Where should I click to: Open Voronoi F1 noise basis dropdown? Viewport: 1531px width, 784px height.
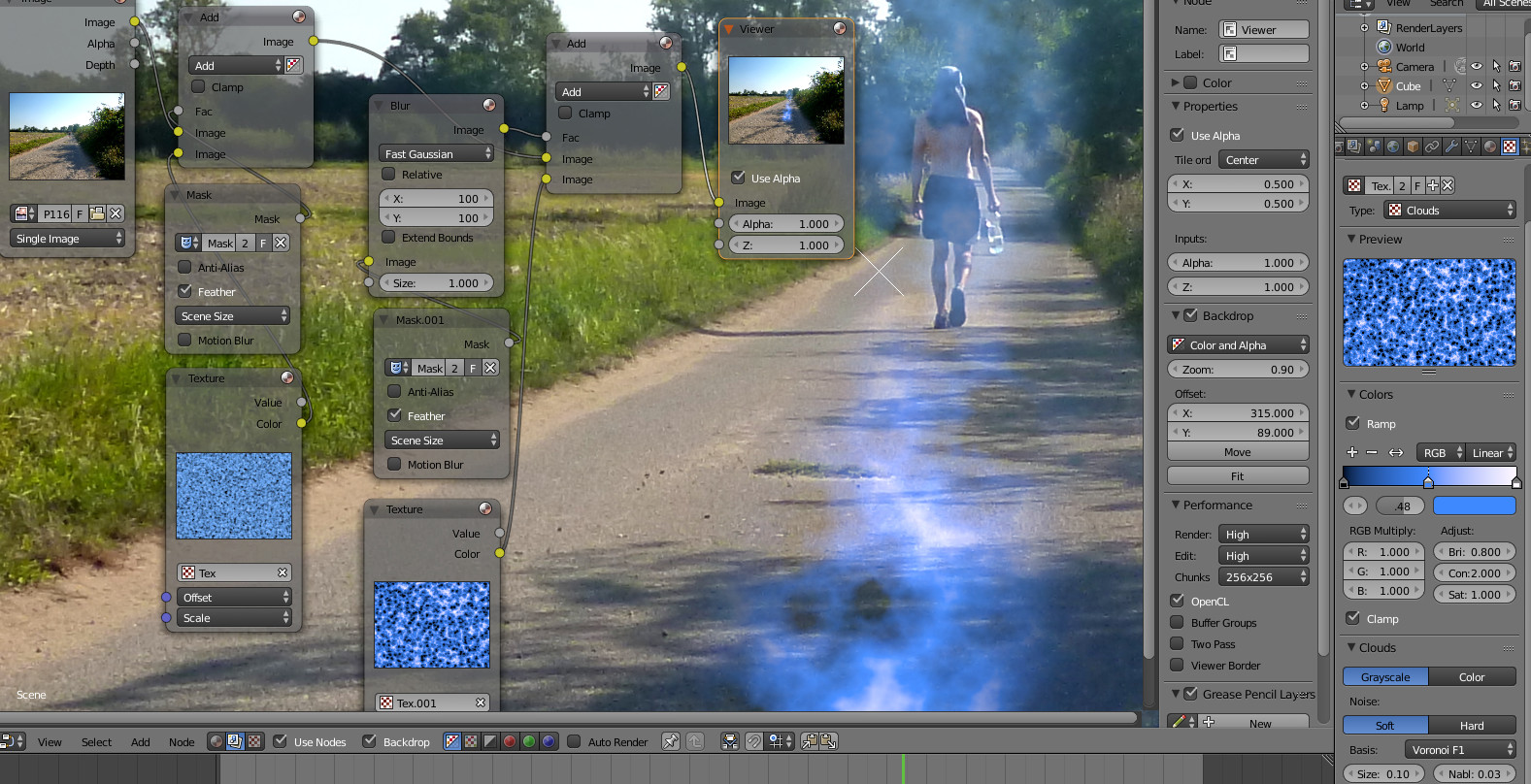1459,749
